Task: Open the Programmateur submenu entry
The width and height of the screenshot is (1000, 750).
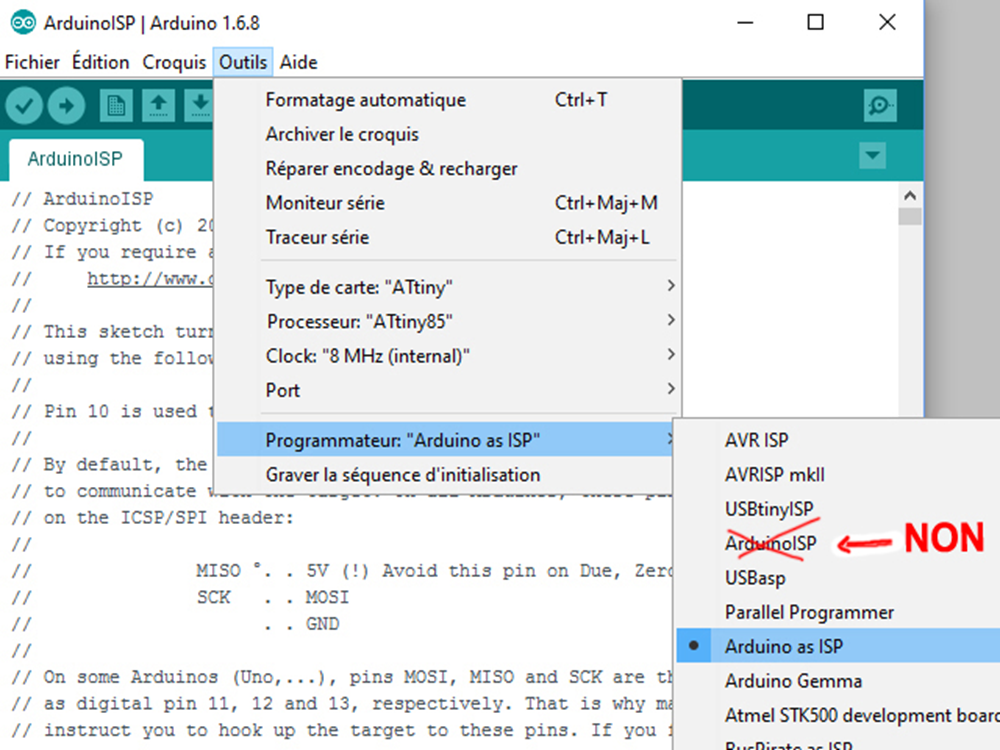Action: 445,439
